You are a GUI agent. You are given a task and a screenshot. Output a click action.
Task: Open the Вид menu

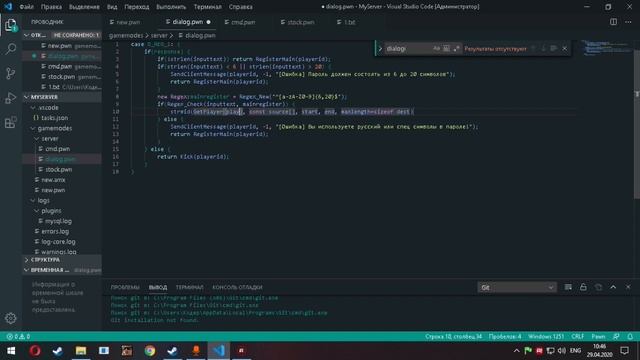tap(112, 7)
